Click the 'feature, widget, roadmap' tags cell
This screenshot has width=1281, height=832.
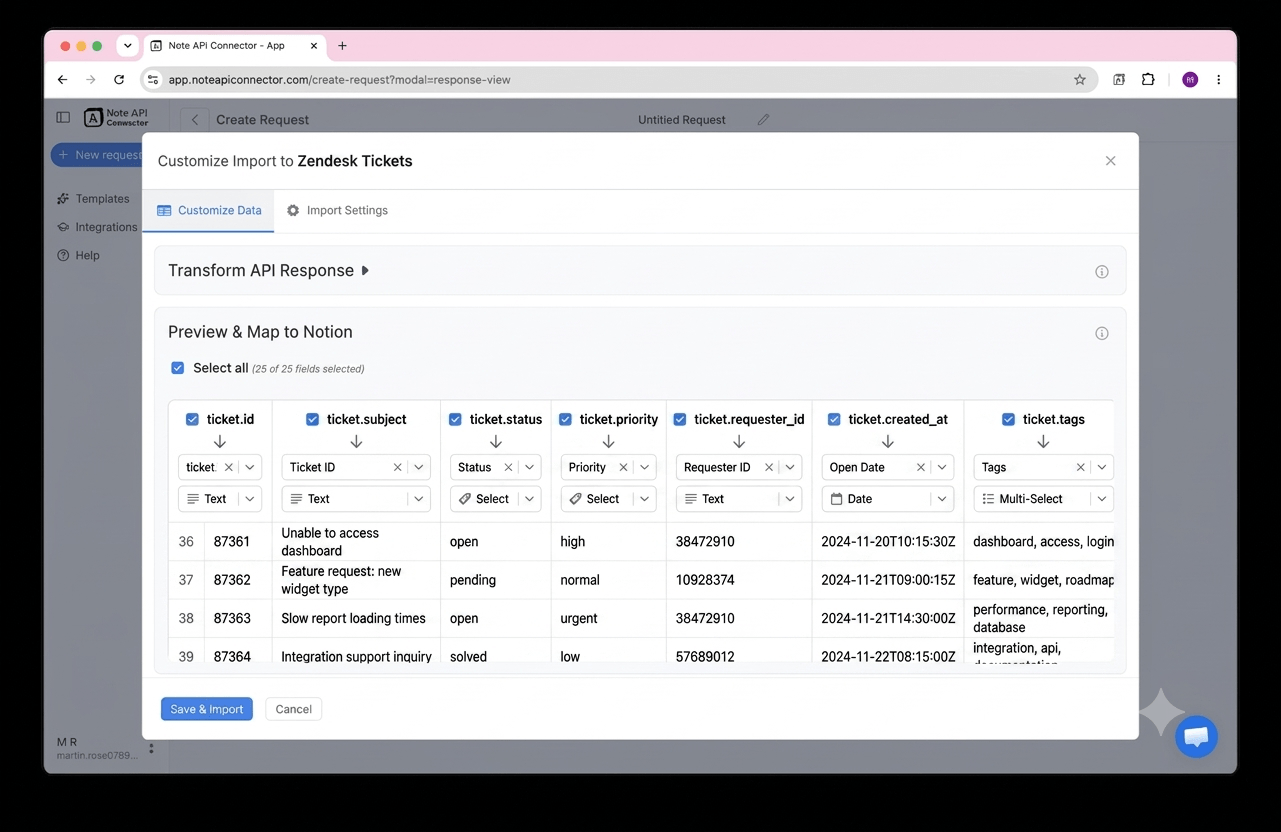click(x=1040, y=580)
